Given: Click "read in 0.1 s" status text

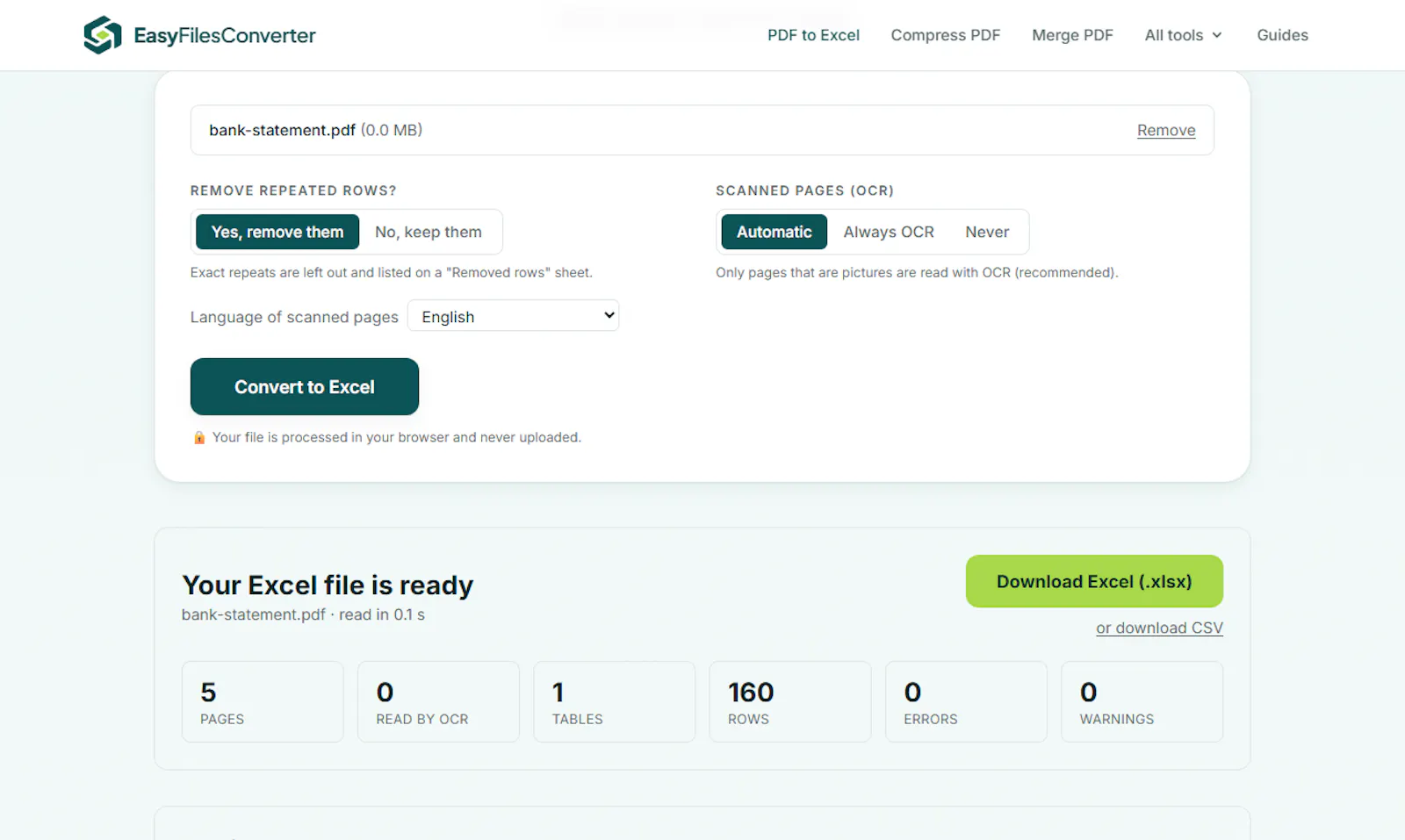Looking at the screenshot, I should click(x=382, y=614).
